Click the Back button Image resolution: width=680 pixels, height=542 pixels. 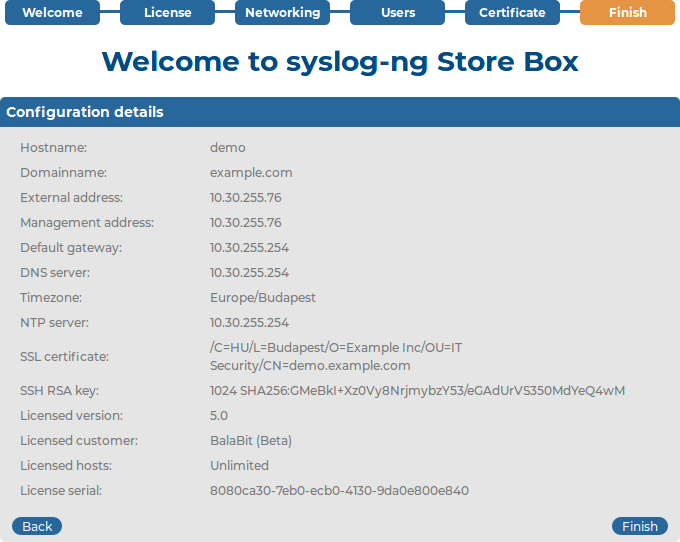tap(37, 526)
